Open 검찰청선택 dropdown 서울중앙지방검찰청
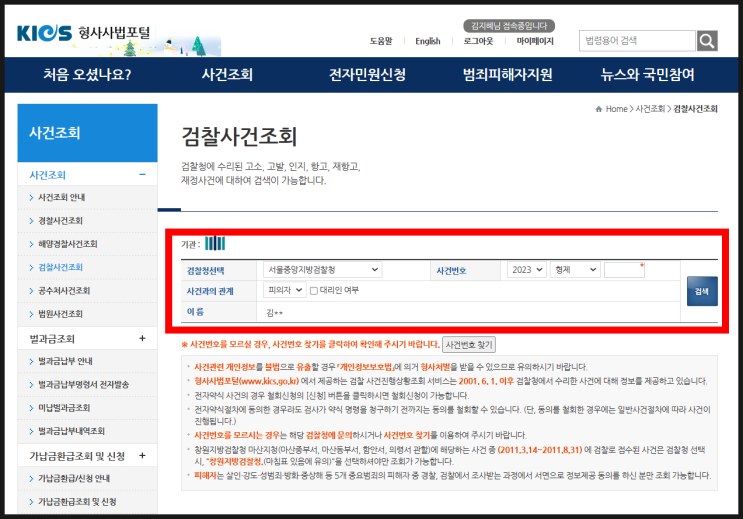Image resolution: width=743 pixels, height=519 pixels. (322, 270)
